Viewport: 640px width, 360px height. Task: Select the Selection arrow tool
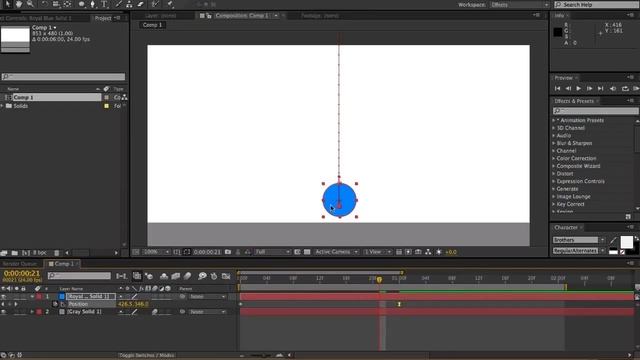[7, 4]
